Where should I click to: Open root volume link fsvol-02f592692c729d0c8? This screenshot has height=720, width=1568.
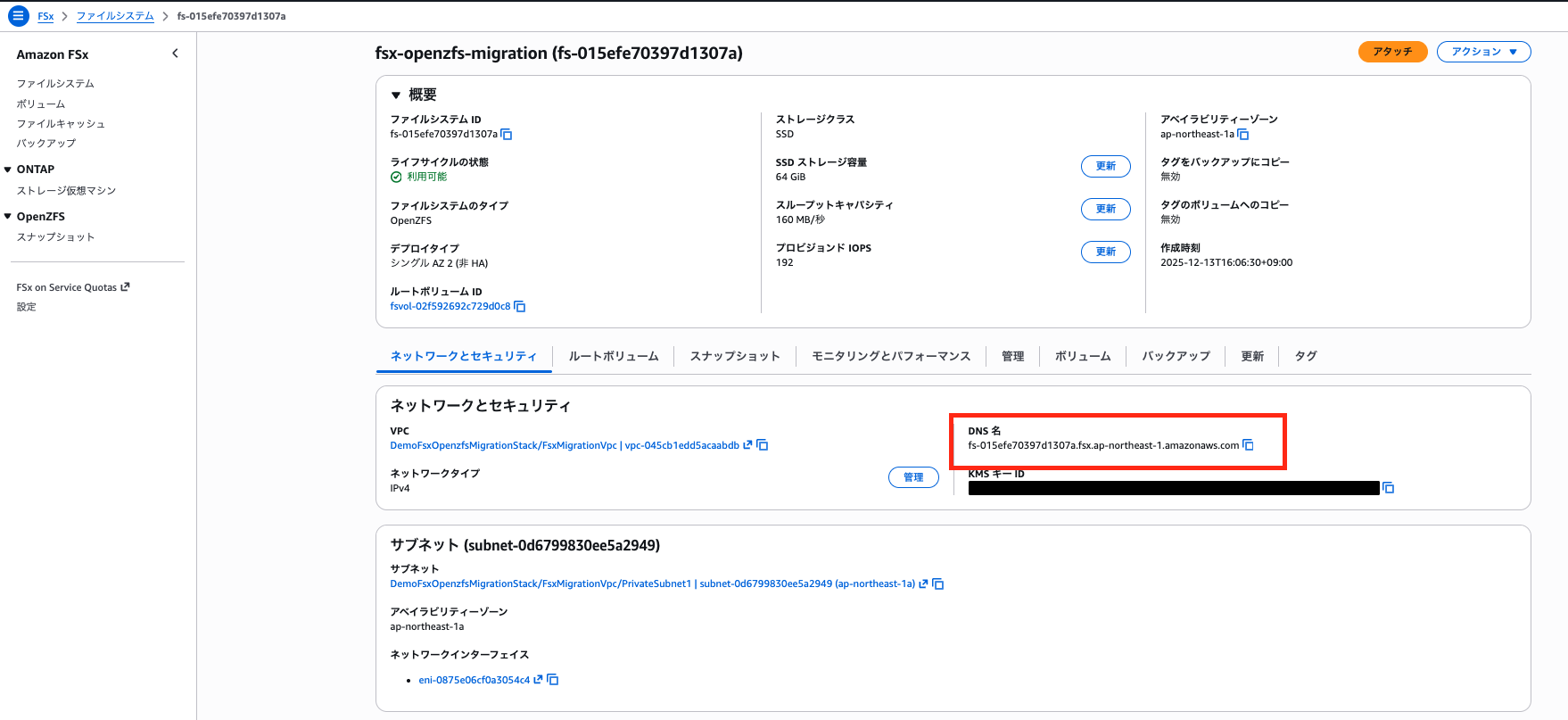point(450,306)
